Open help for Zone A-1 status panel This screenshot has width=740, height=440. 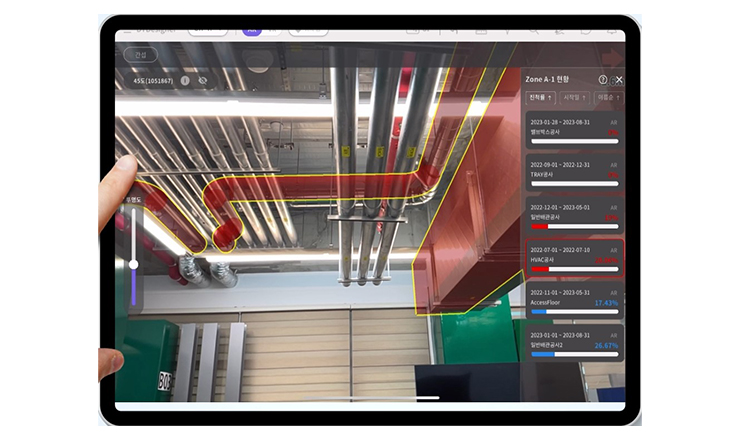click(x=603, y=79)
